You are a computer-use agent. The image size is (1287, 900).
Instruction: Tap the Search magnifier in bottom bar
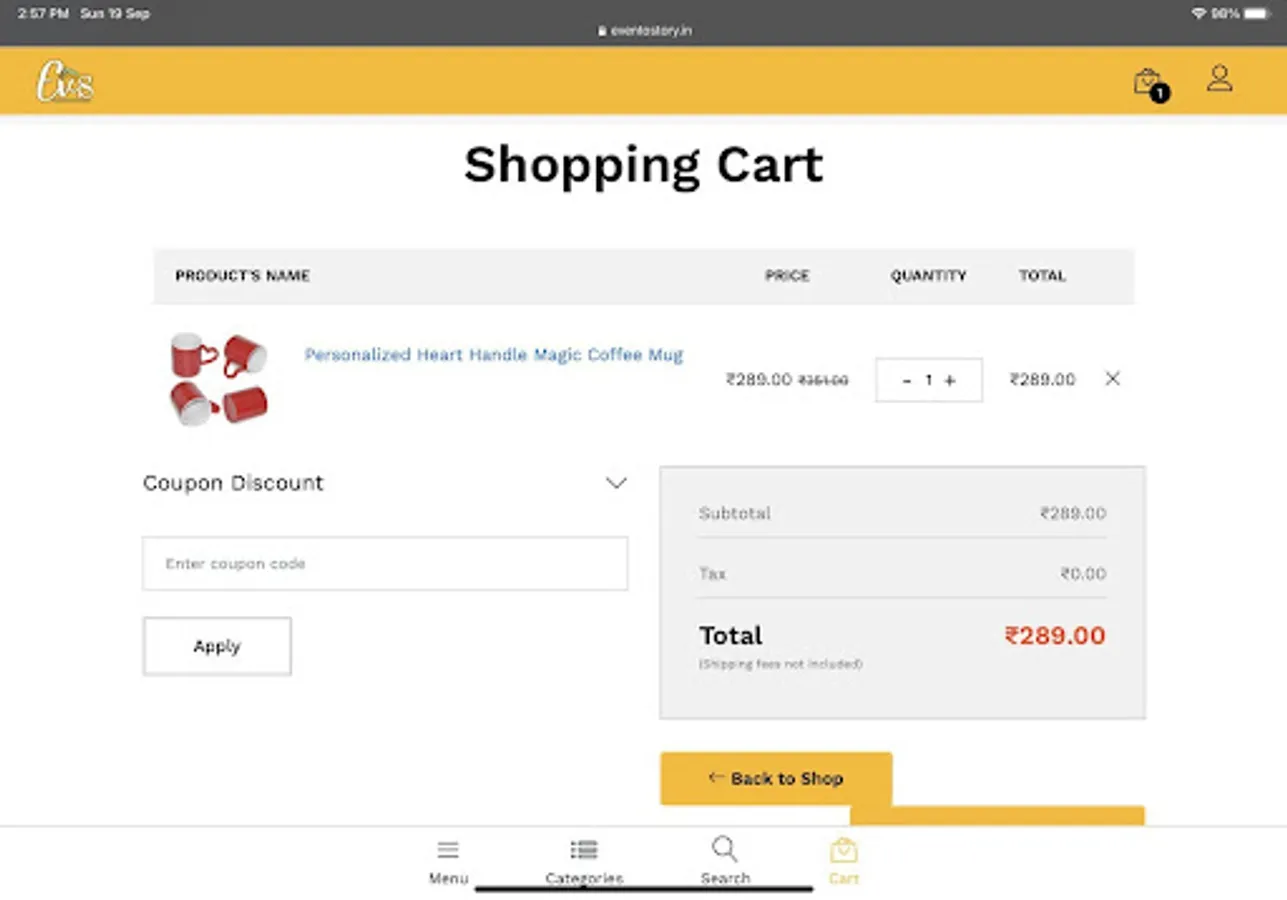(725, 851)
